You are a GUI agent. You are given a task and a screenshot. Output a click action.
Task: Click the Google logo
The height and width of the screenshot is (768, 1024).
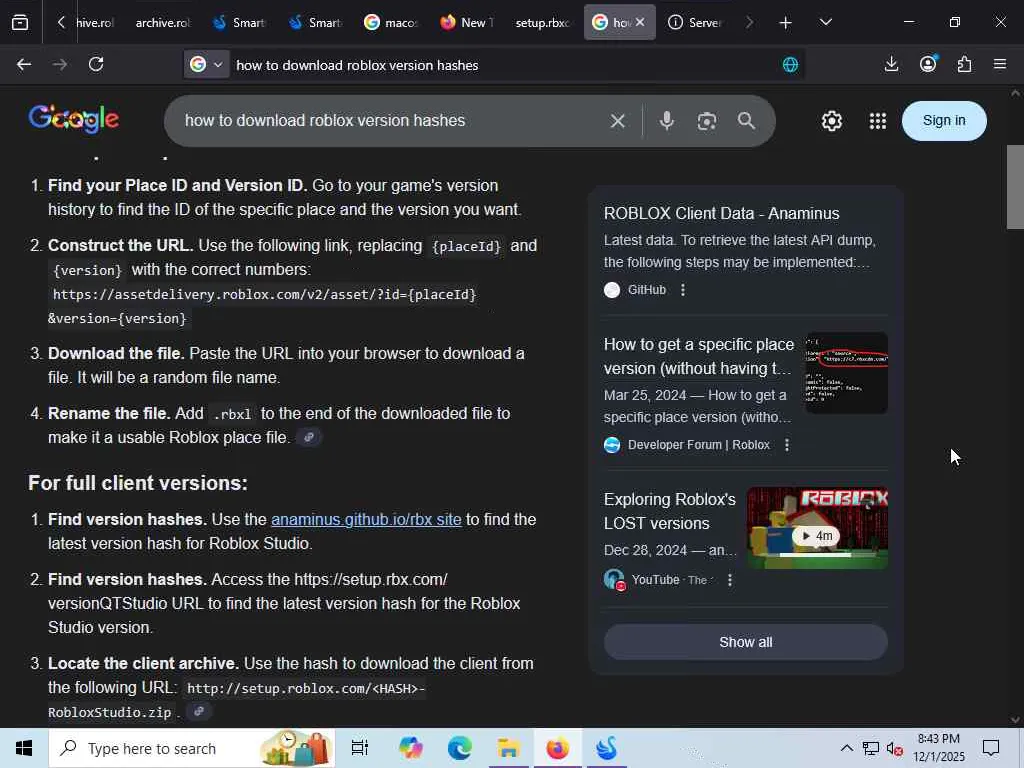tap(74, 119)
